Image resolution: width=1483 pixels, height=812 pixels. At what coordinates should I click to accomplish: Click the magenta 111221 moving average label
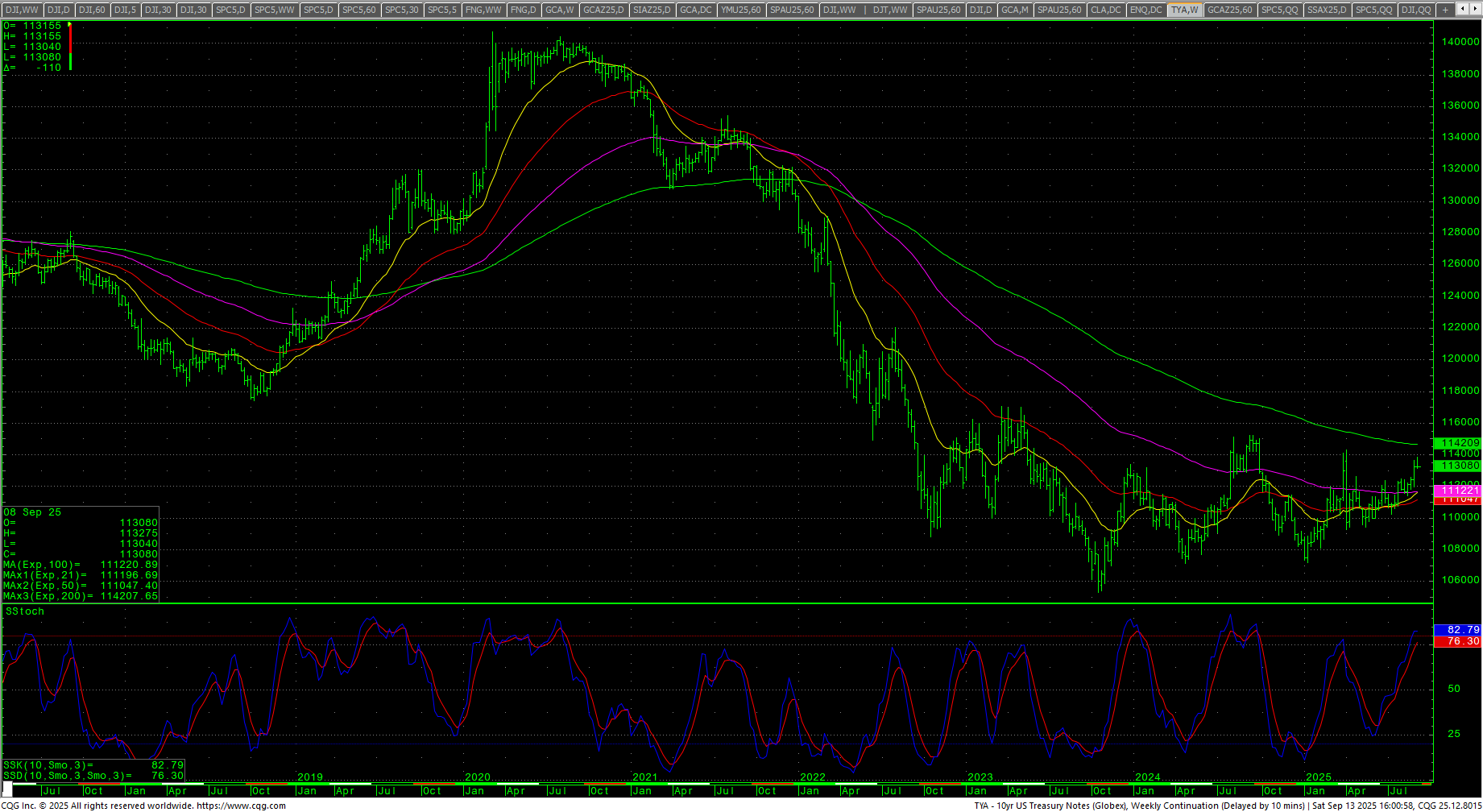pyautogui.click(x=1460, y=490)
